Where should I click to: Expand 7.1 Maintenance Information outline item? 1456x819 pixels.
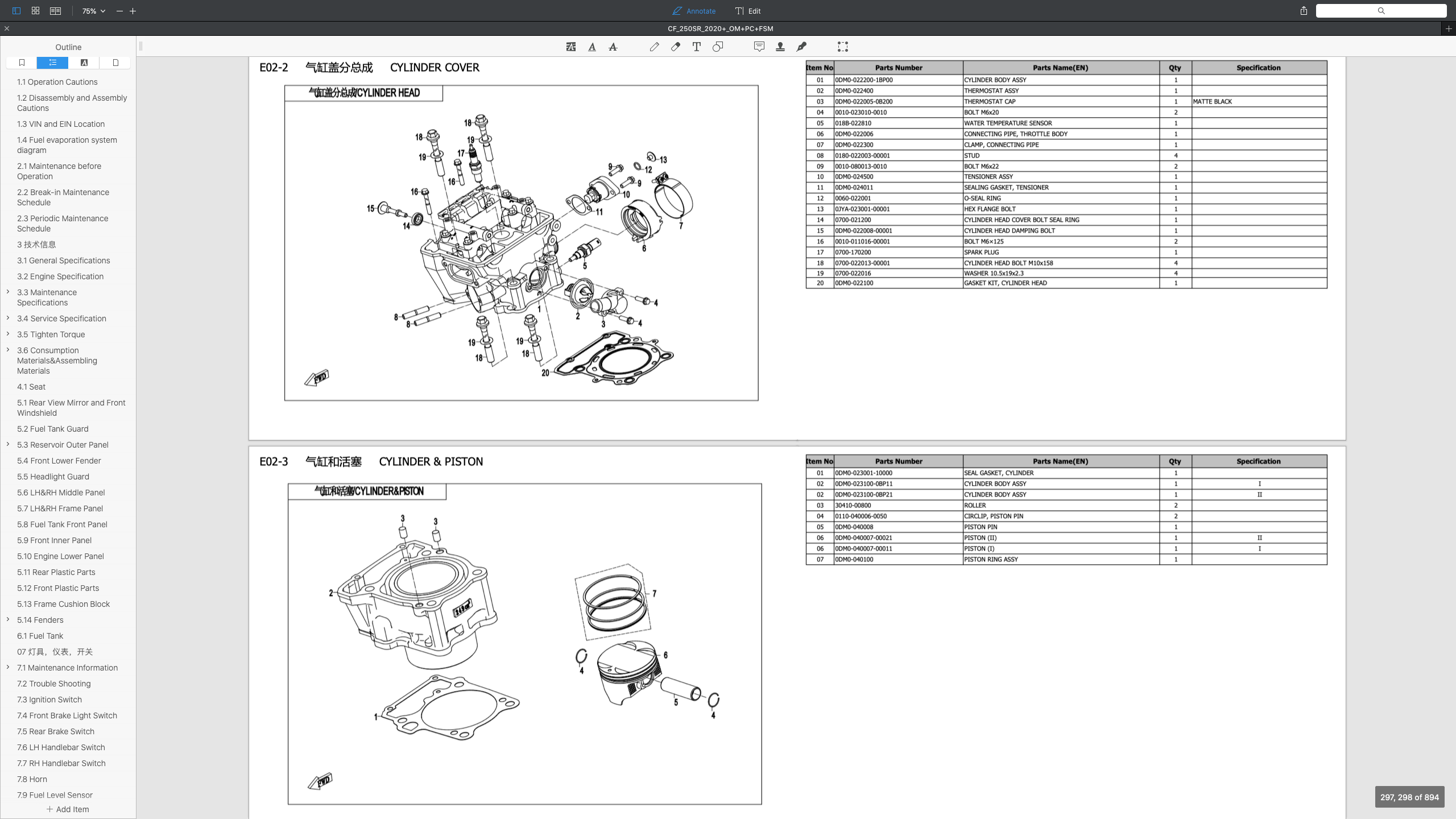[x=8, y=667]
